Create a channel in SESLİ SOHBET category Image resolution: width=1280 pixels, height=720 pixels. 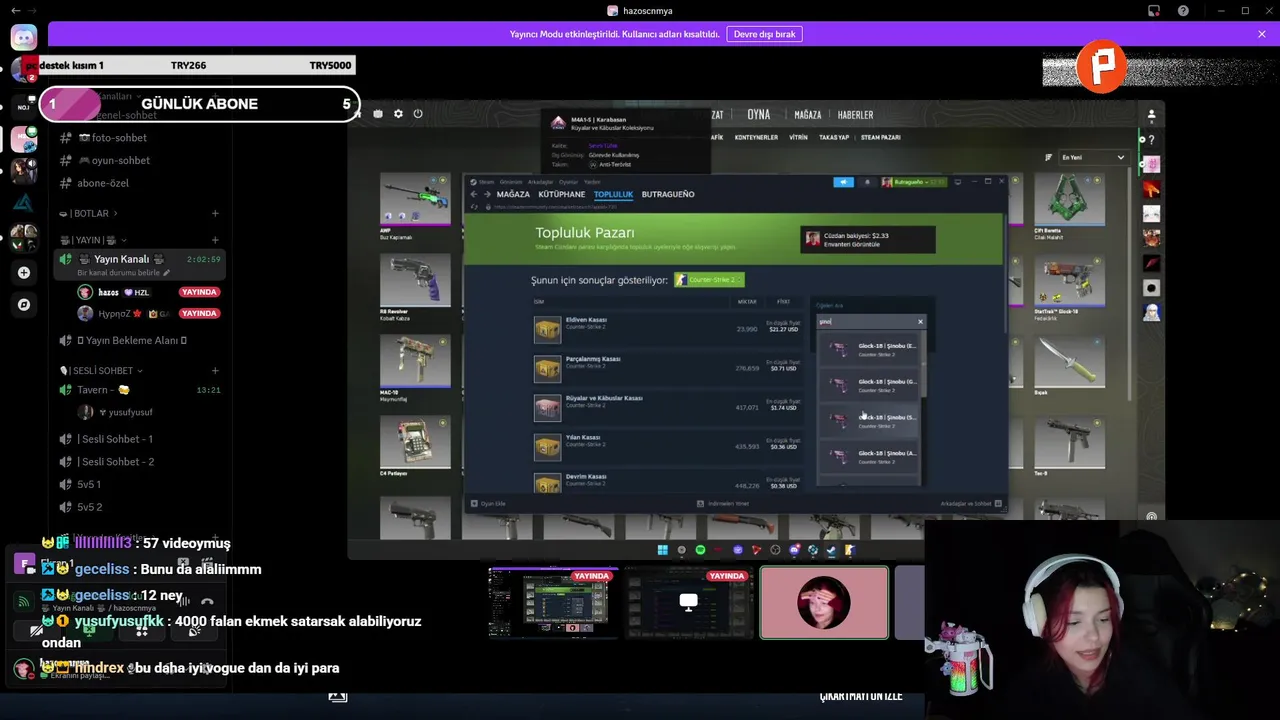(215, 370)
